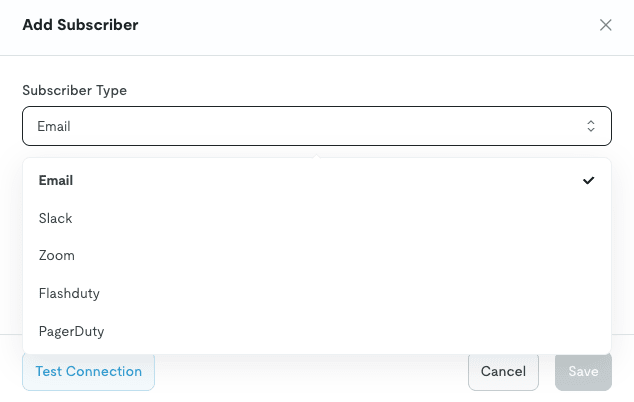Pick Zoom from the dropdown options

tap(57, 256)
